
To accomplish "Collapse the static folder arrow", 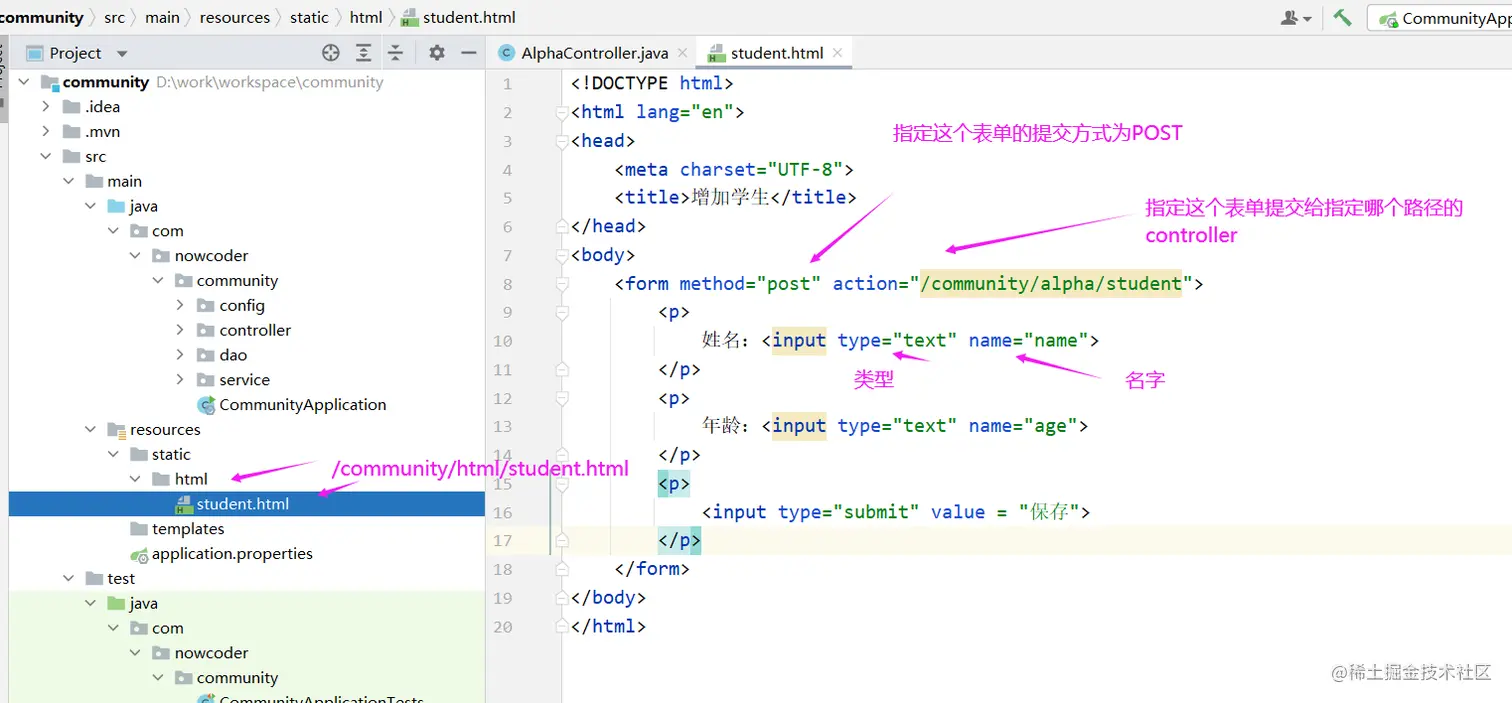I will [x=113, y=454].
